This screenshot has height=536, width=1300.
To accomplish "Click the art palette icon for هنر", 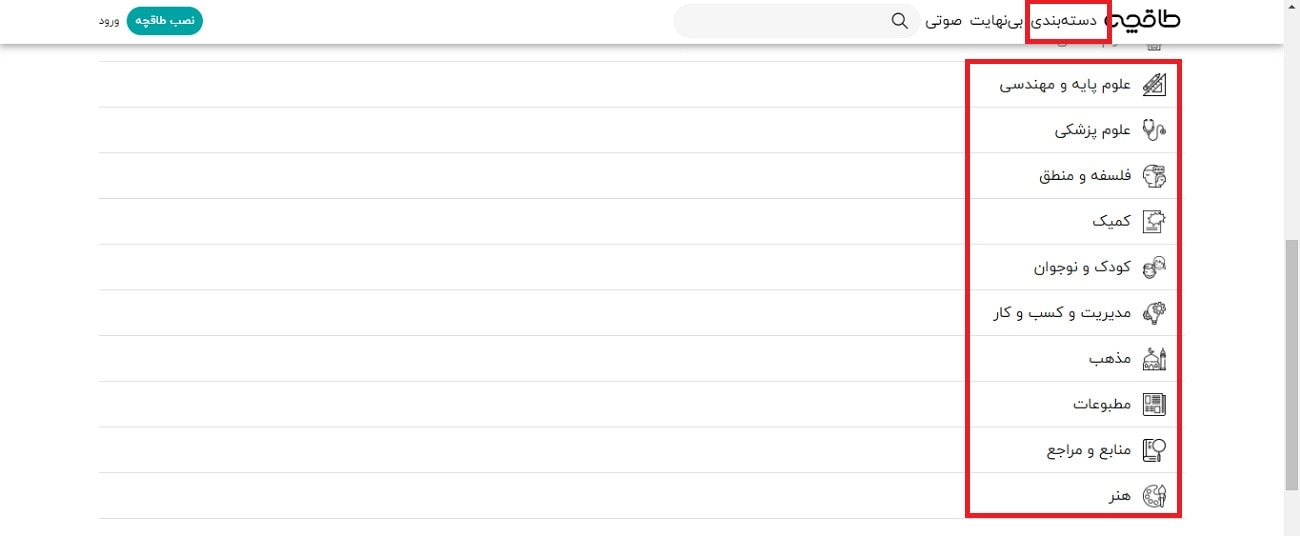I will click(x=1154, y=496).
